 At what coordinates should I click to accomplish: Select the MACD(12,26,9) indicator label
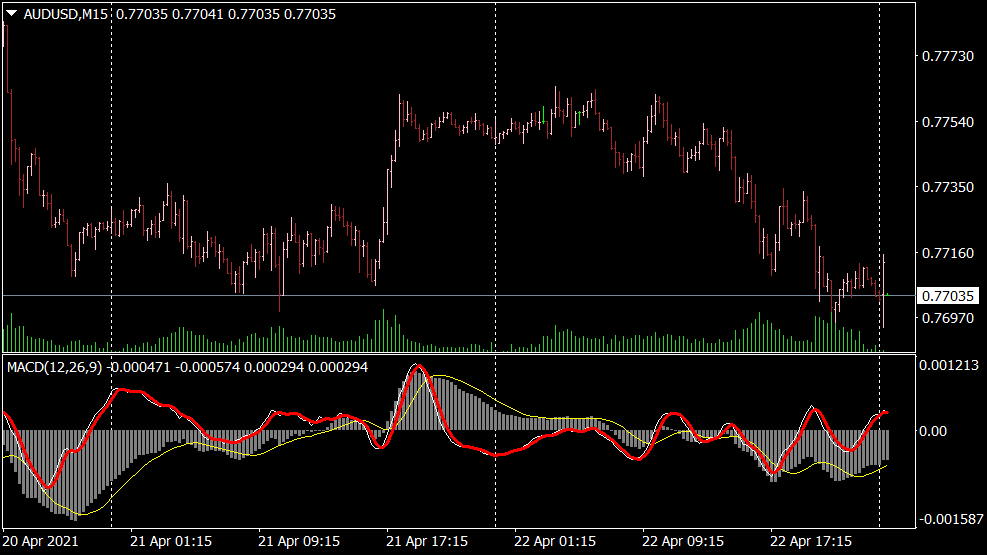[x=55, y=367]
